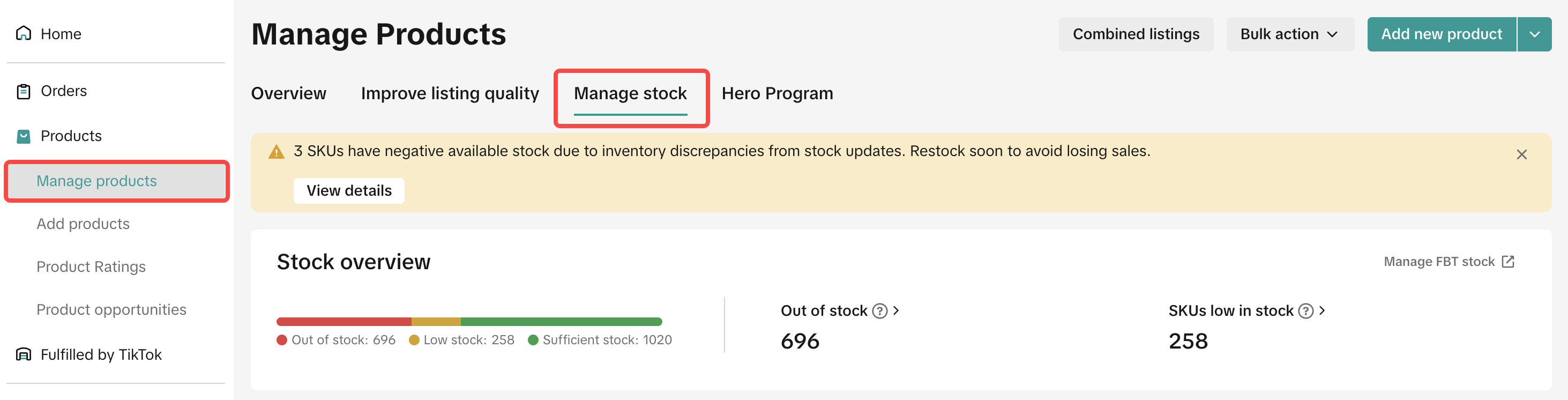Expand SKUs low in stock chevron
Viewport: 1568px width, 400px height.
click(x=1322, y=310)
